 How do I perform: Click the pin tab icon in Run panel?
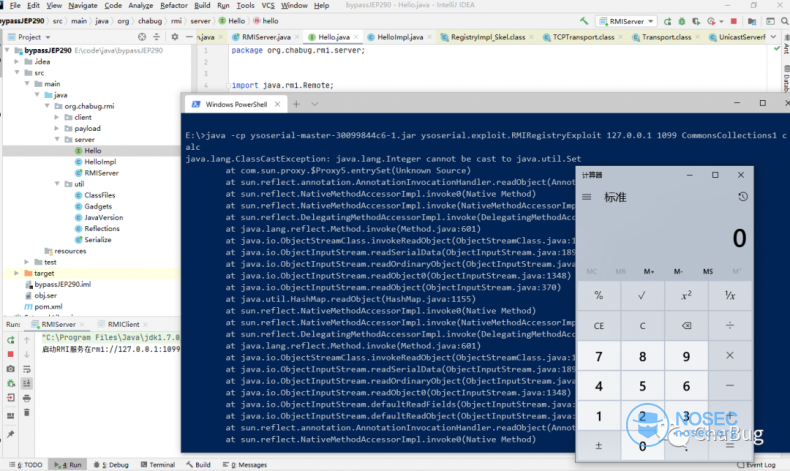click(x=11, y=434)
